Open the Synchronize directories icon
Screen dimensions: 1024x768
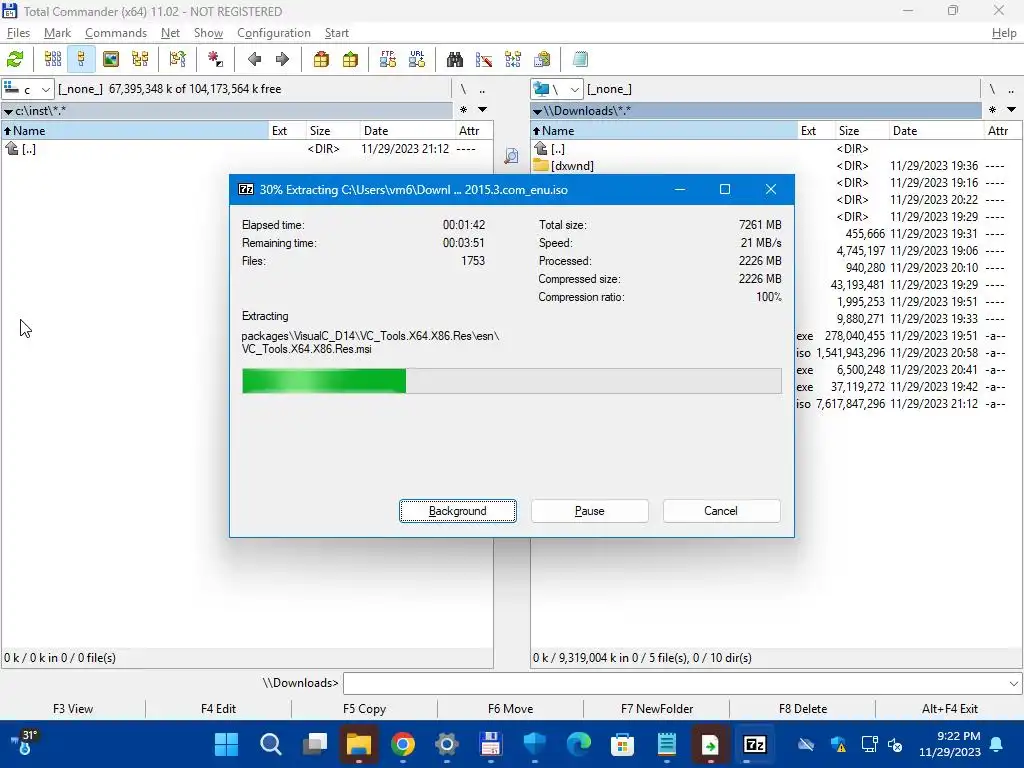point(513,59)
